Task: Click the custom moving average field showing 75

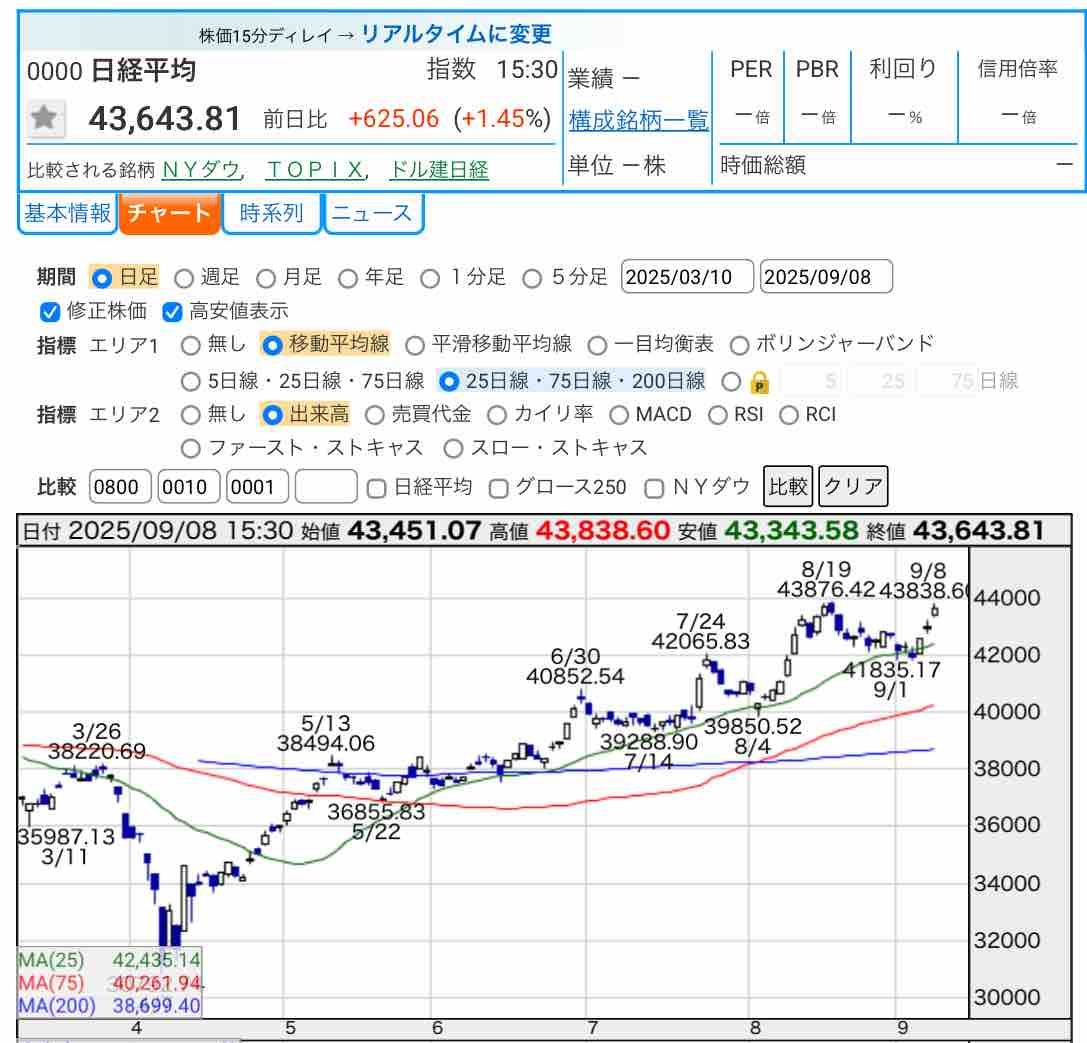Action: point(948,381)
